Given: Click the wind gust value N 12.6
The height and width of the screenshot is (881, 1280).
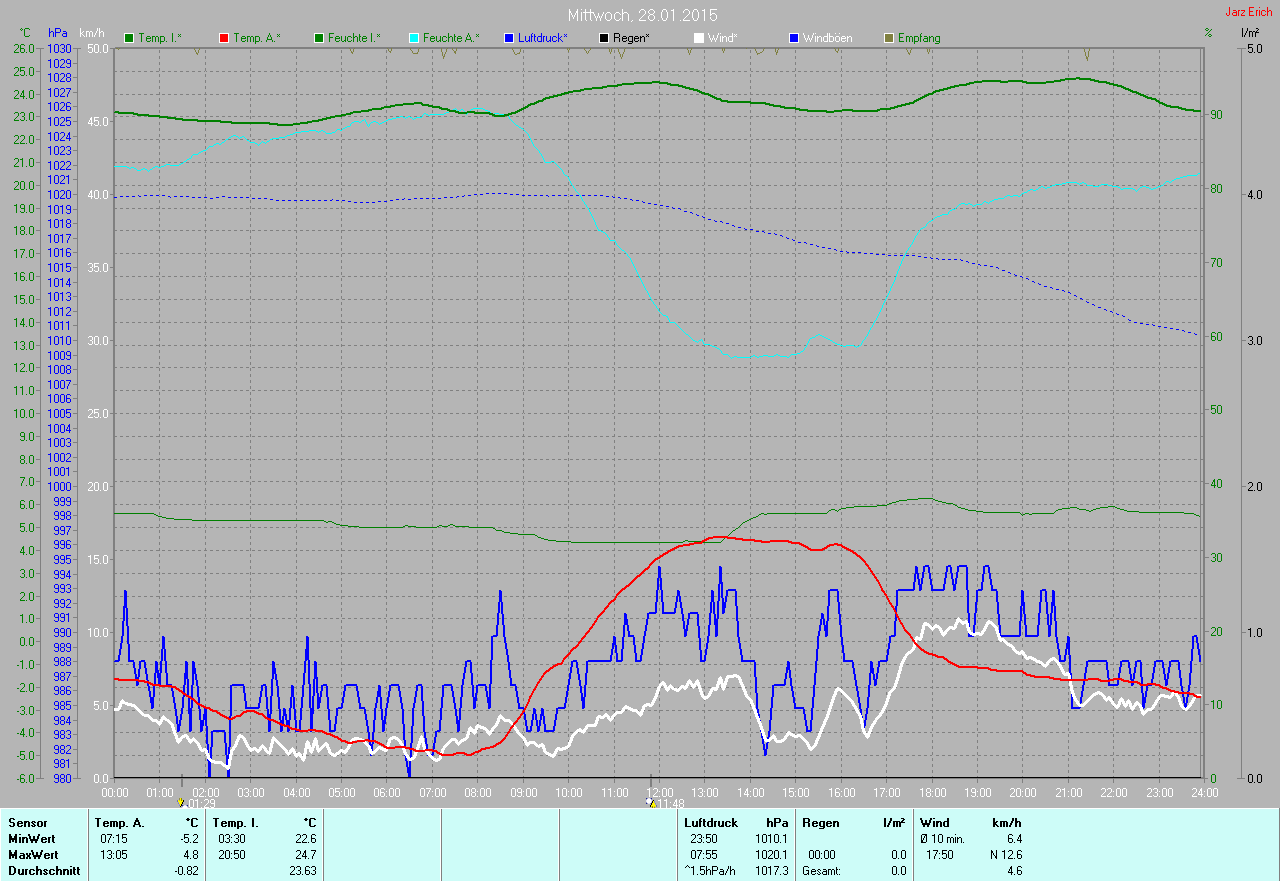Looking at the screenshot, I should click(x=1005, y=855).
